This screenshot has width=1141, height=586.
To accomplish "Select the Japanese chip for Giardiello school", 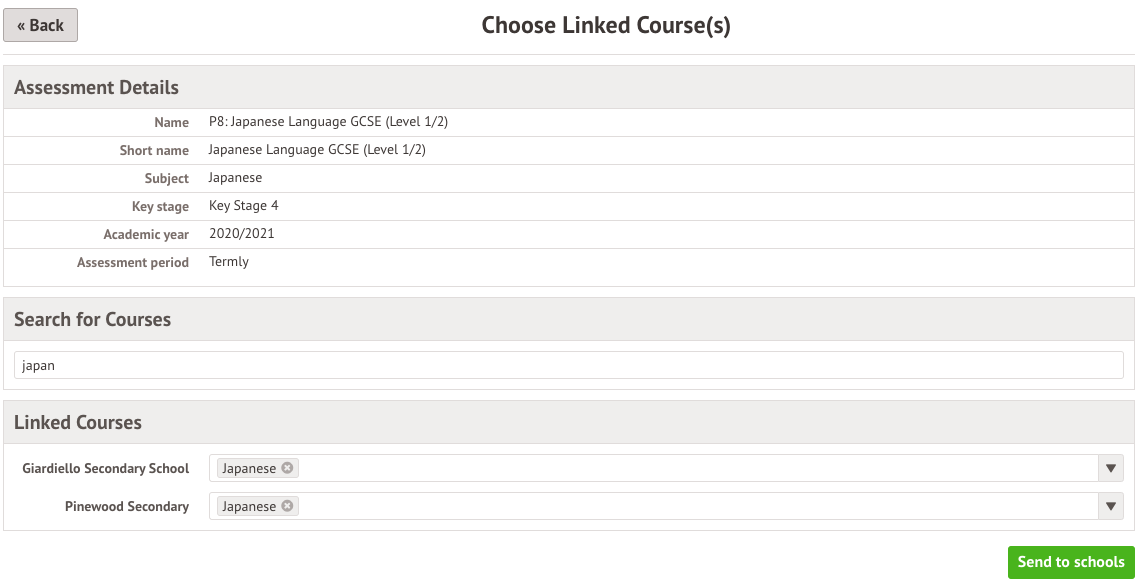I will tap(249, 468).
